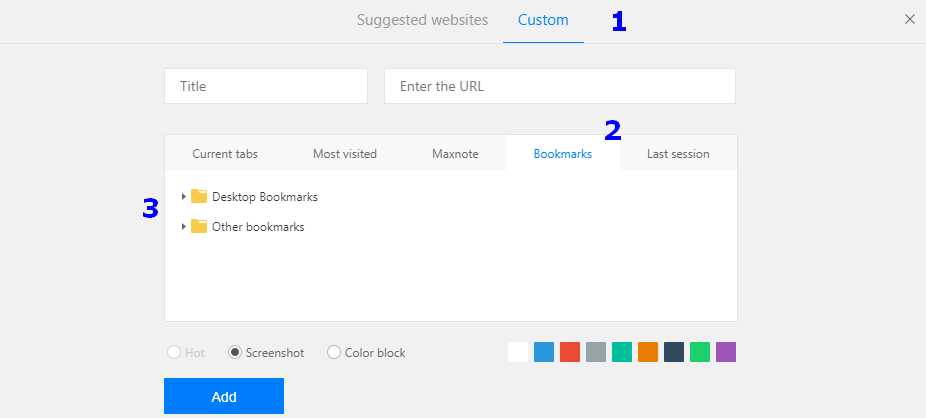Switch to the Most visited tab
The height and width of the screenshot is (418, 926).
[345, 154]
